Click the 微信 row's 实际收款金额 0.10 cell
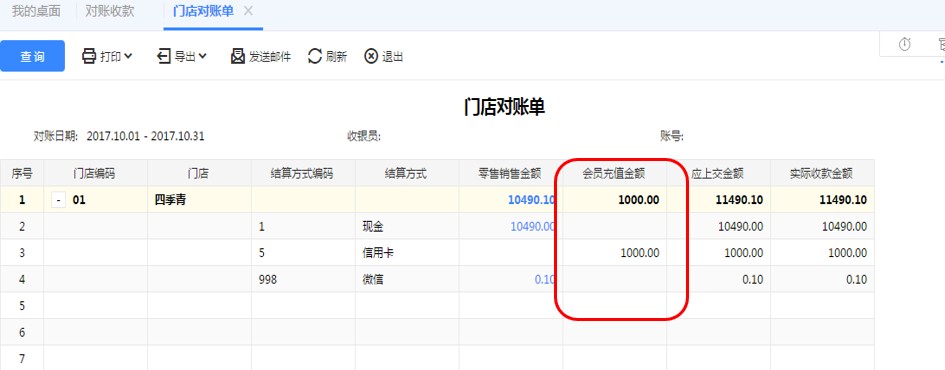Viewport: 945px width, 370px height. pos(822,280)
